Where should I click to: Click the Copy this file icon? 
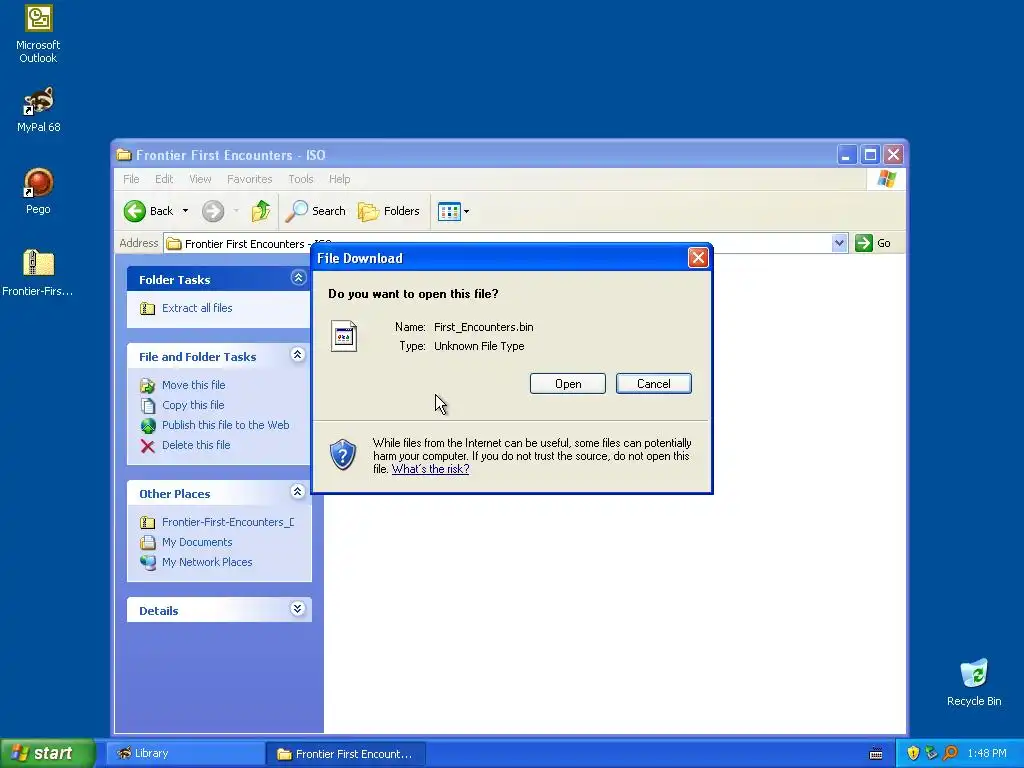[x=148, y=405]
